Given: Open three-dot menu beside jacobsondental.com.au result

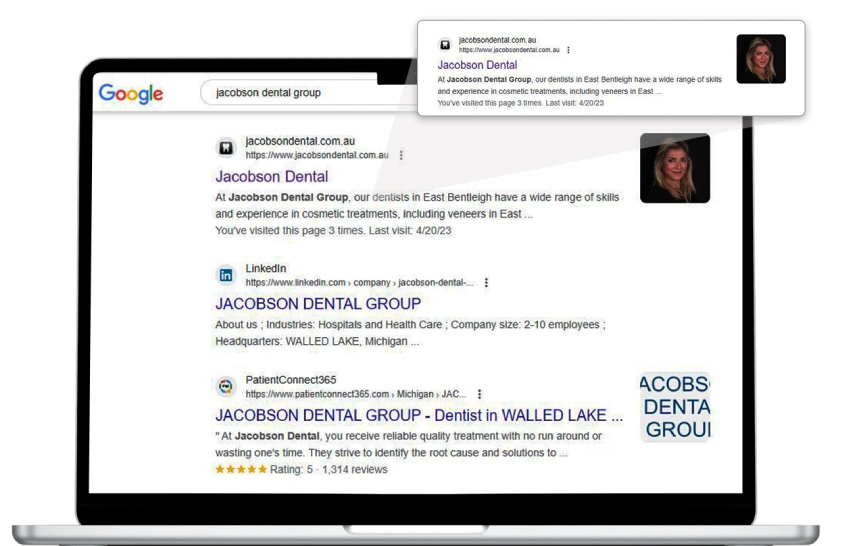Looking at the screenshot, I should pyautogui.click(x=401, y=156).
